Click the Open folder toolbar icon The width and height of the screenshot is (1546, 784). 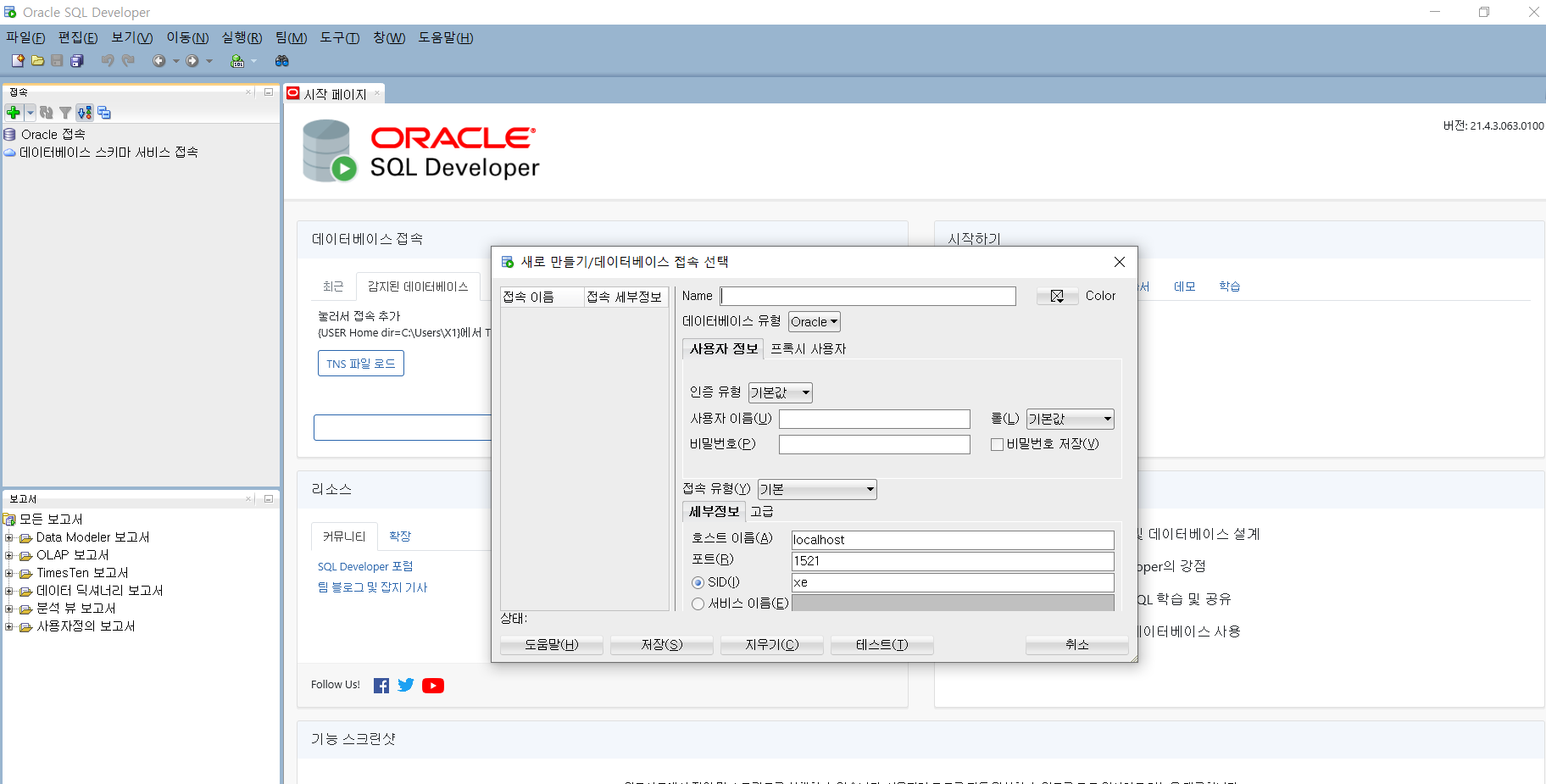coord(37,61)
